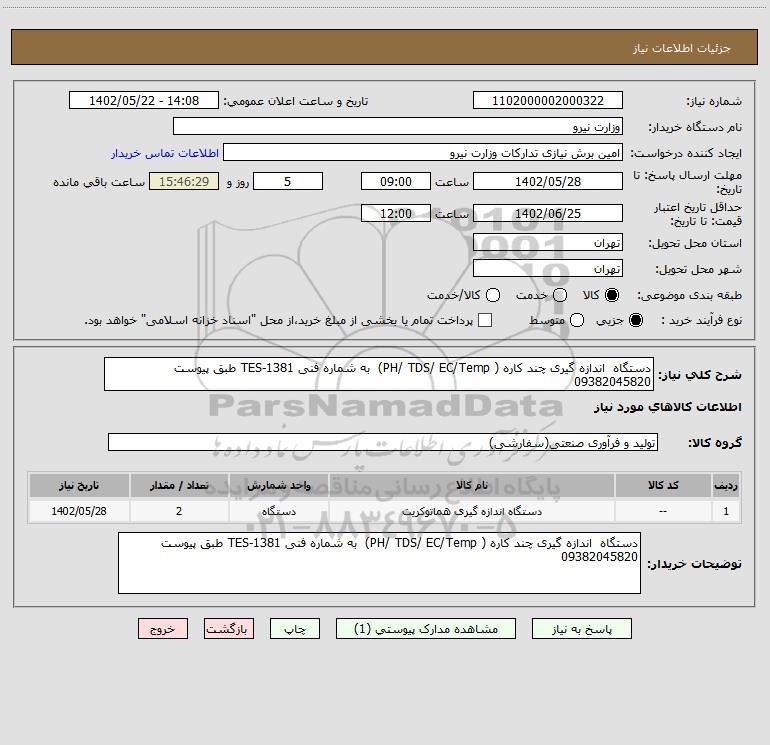Click the item name cell دستگاه اندازه گیری هماتوکریت
This screenshot has width=770, height=745.
[x=471, y=511]
